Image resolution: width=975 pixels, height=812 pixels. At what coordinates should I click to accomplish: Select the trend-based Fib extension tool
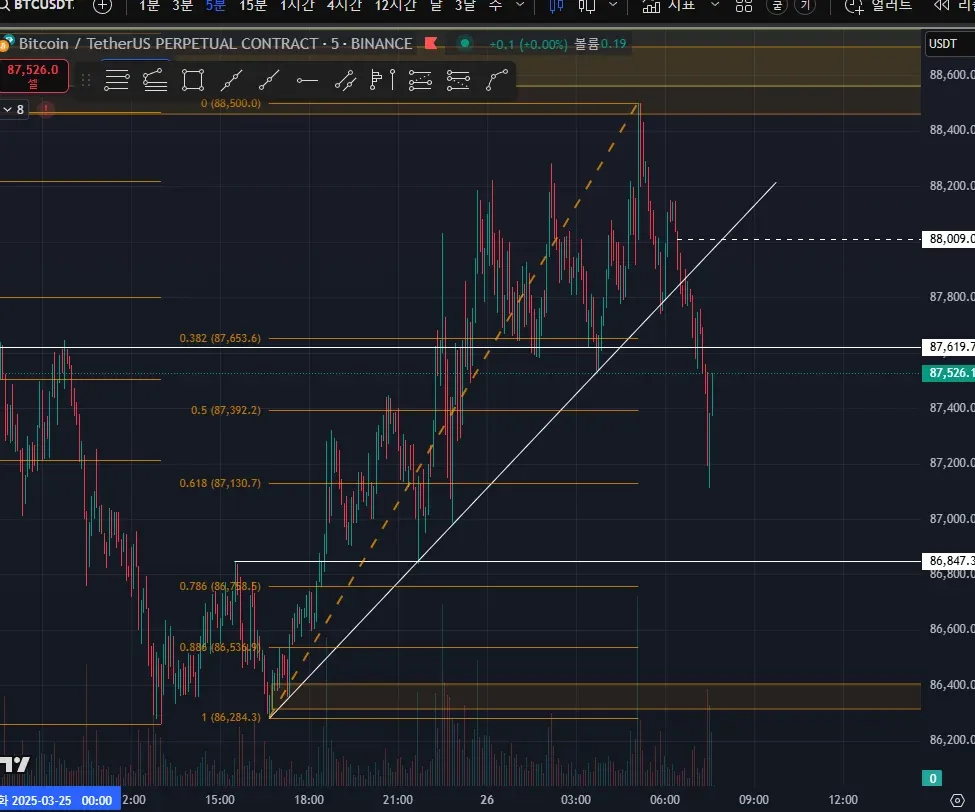click(155, 80)
